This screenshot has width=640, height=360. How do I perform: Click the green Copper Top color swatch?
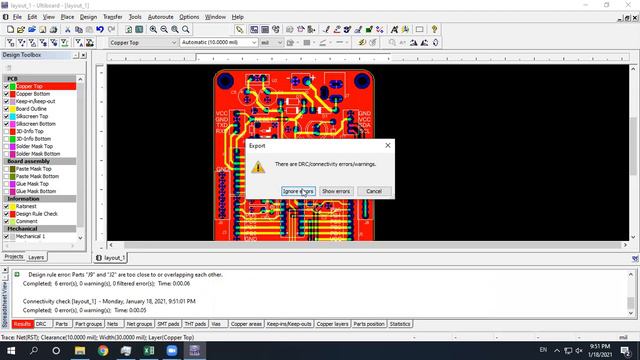(x=13, y=87)
